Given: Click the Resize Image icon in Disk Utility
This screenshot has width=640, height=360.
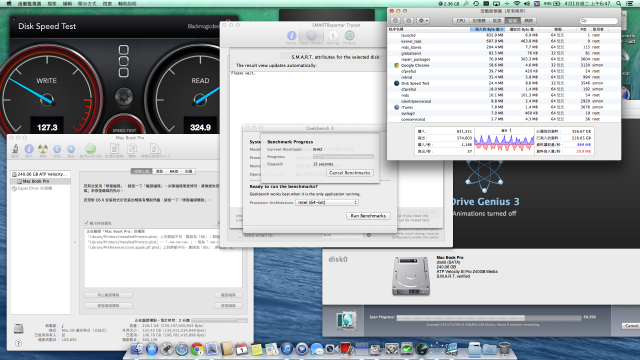Looking at the screenshot, I should [155, 150].
